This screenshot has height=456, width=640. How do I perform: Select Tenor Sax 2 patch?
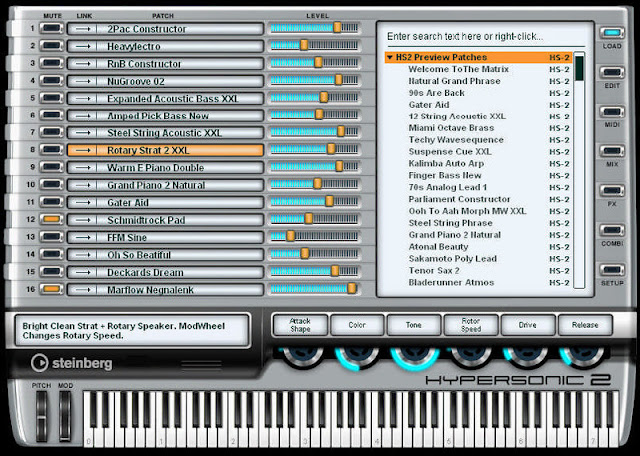coord(434,271)
